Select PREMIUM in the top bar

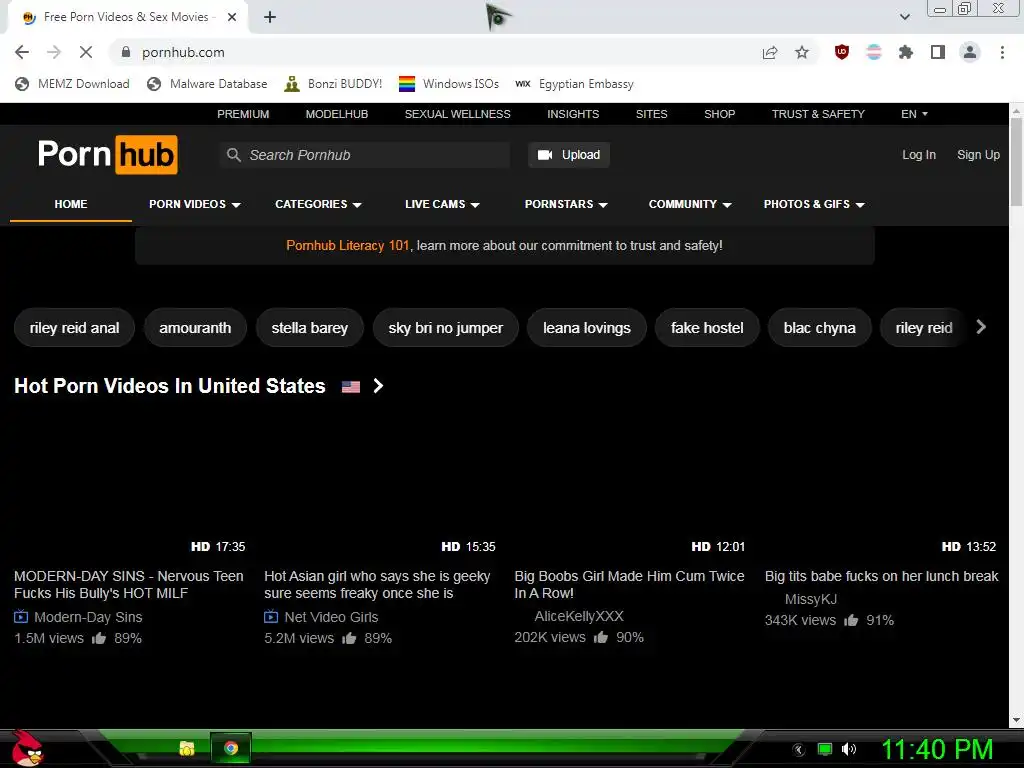[243, 114]
